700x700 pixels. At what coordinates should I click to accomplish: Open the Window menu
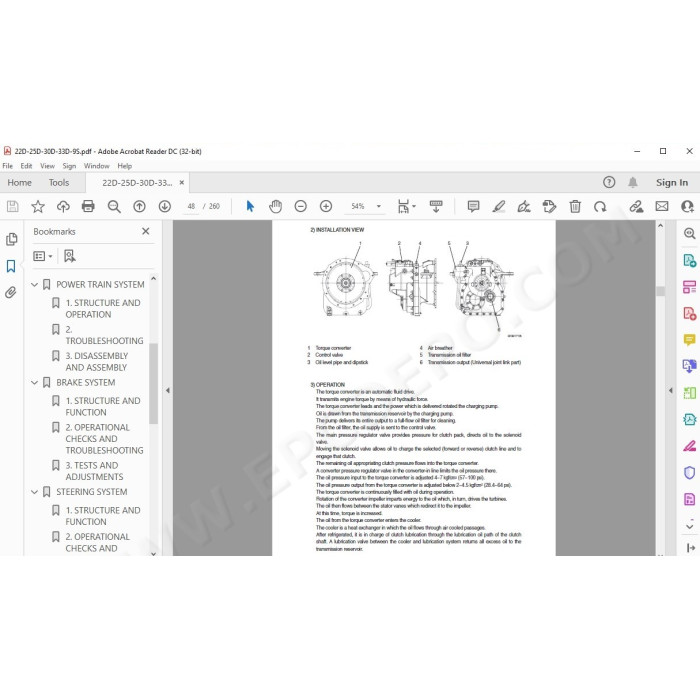(96, 166)
